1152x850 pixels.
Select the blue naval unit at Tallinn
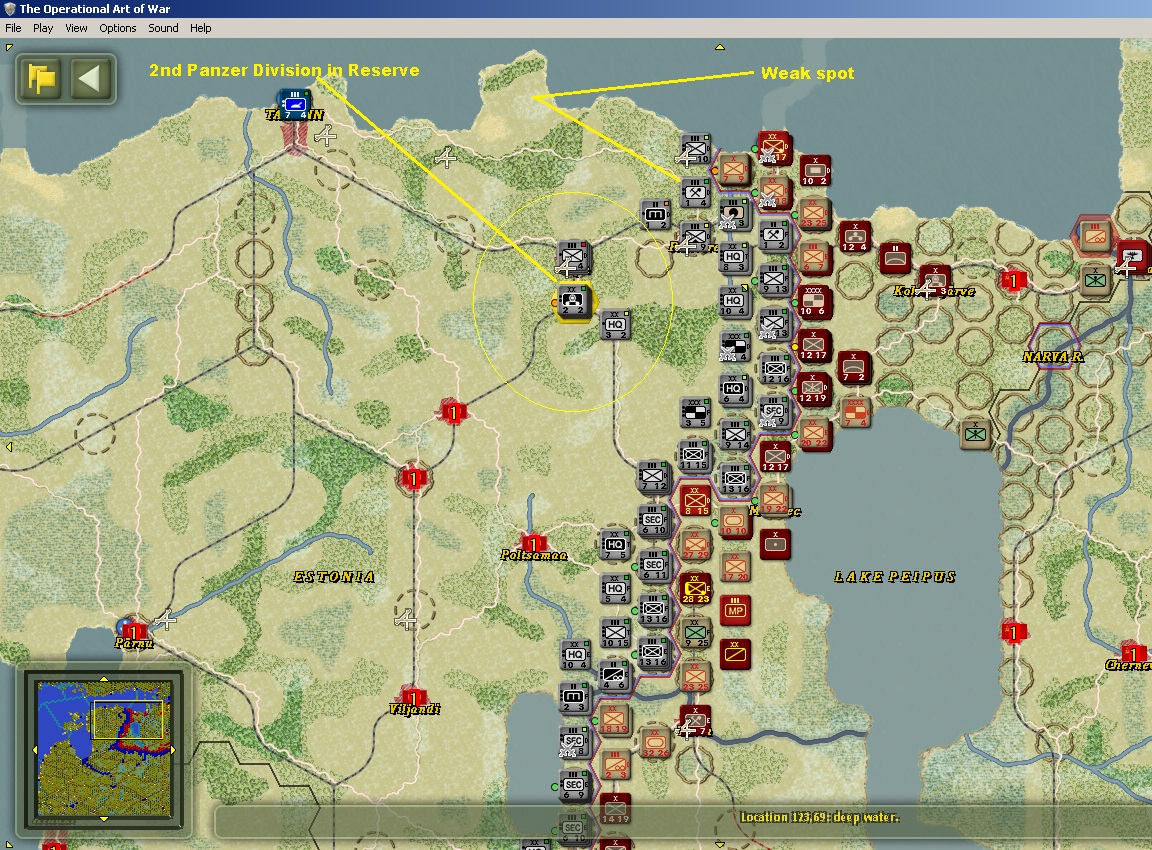(294, 104)
